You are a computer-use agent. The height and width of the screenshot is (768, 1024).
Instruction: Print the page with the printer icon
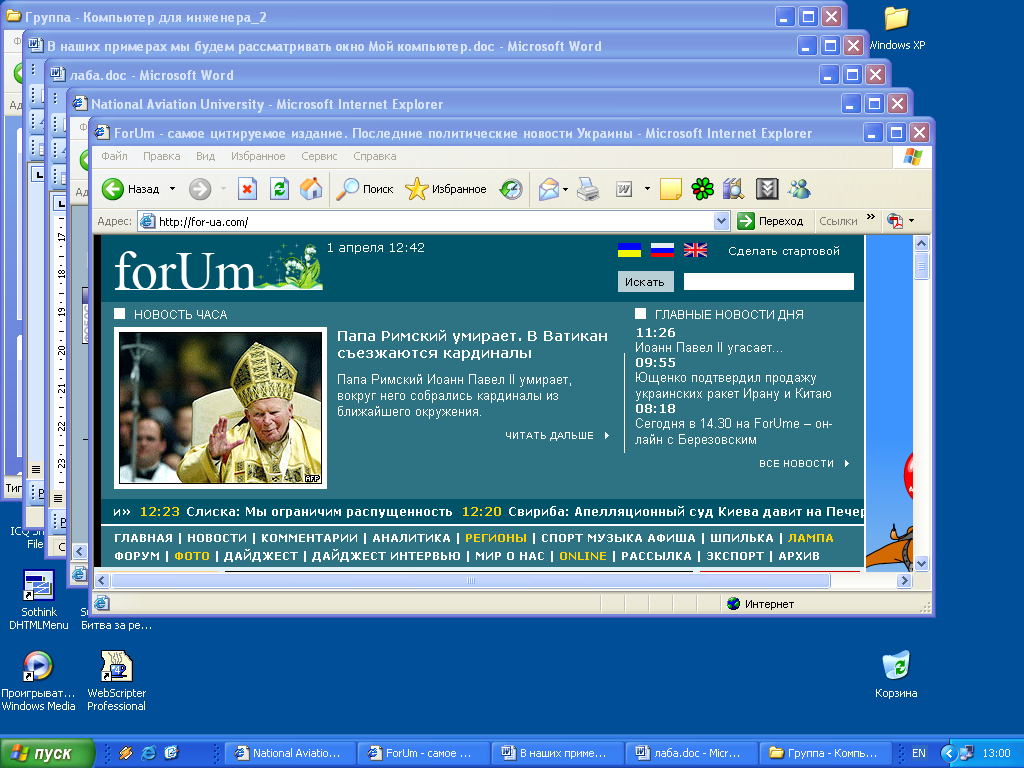[588, 189]
